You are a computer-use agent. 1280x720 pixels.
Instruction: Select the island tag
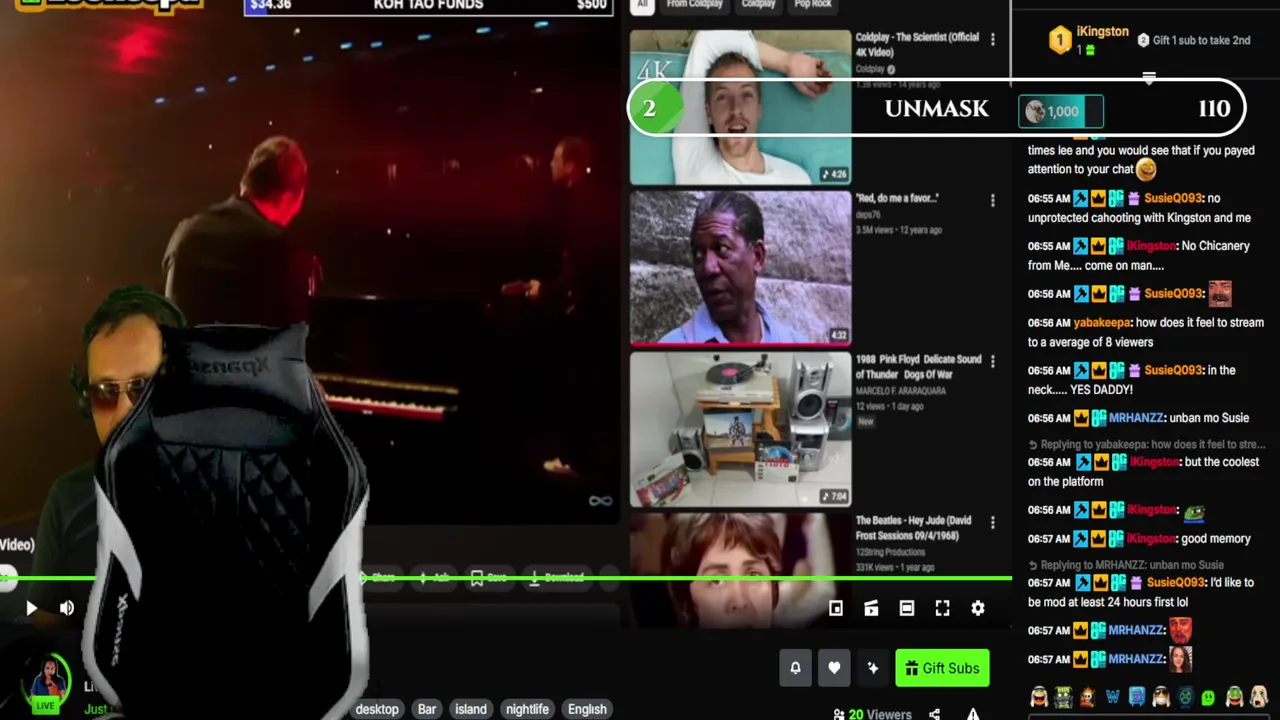471,709
